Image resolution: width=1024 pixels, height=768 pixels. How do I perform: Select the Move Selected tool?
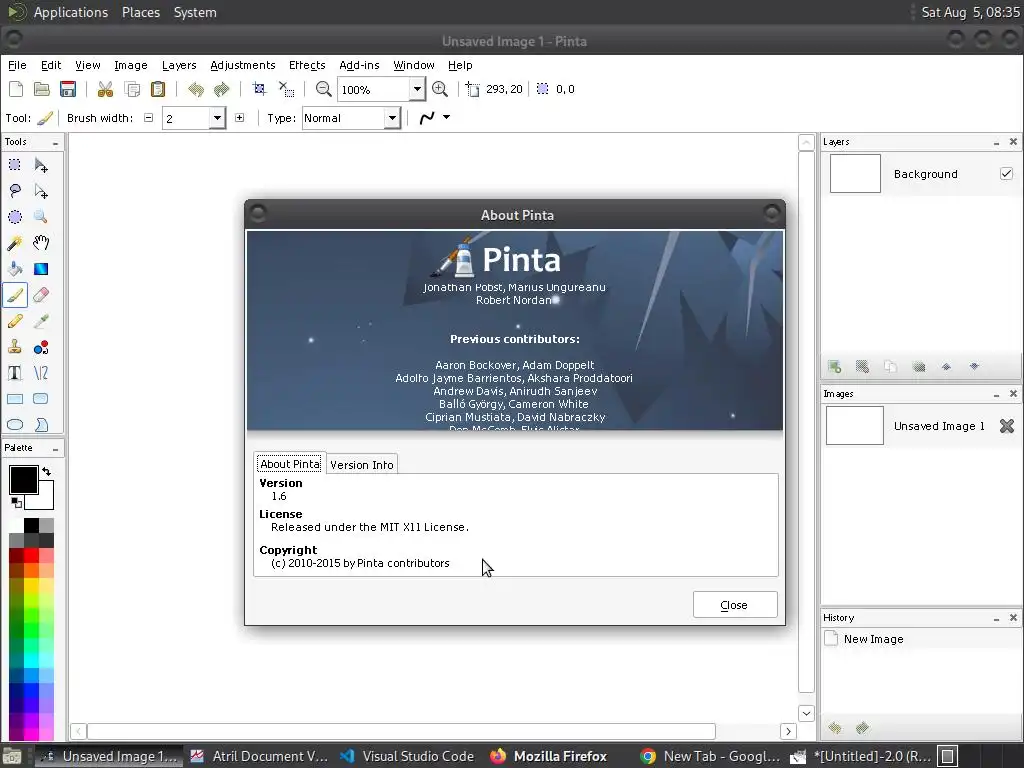coord(40,165)
